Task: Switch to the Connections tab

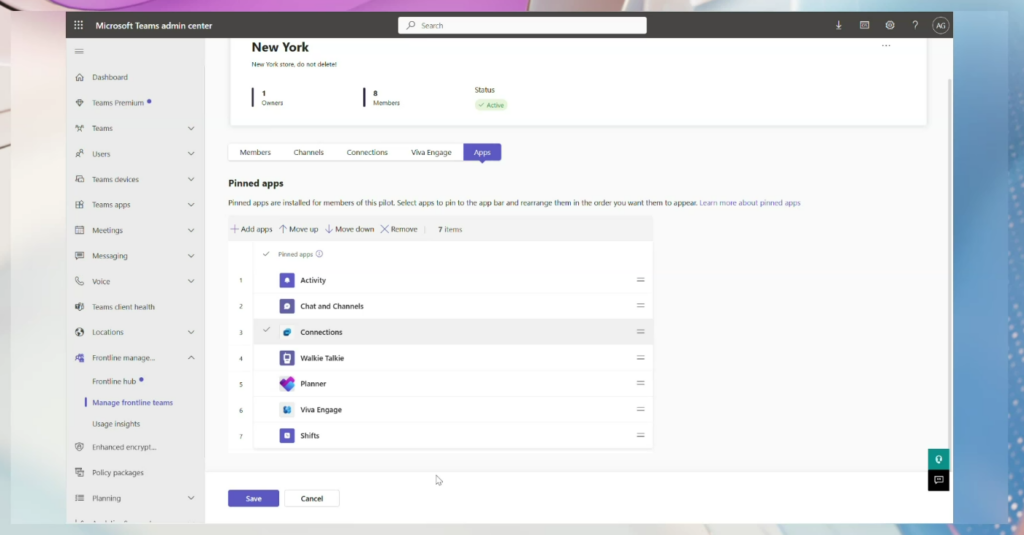Action: pyautogui.click(x=367, y=152)
